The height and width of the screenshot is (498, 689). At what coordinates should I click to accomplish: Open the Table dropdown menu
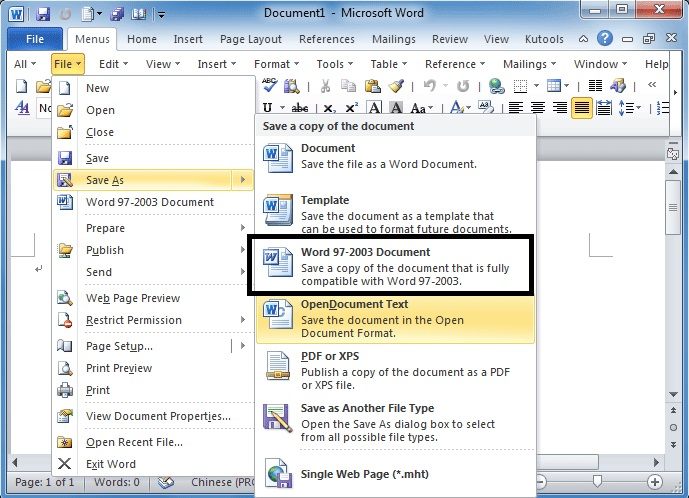pyautogui.click(x=388, y=64)
